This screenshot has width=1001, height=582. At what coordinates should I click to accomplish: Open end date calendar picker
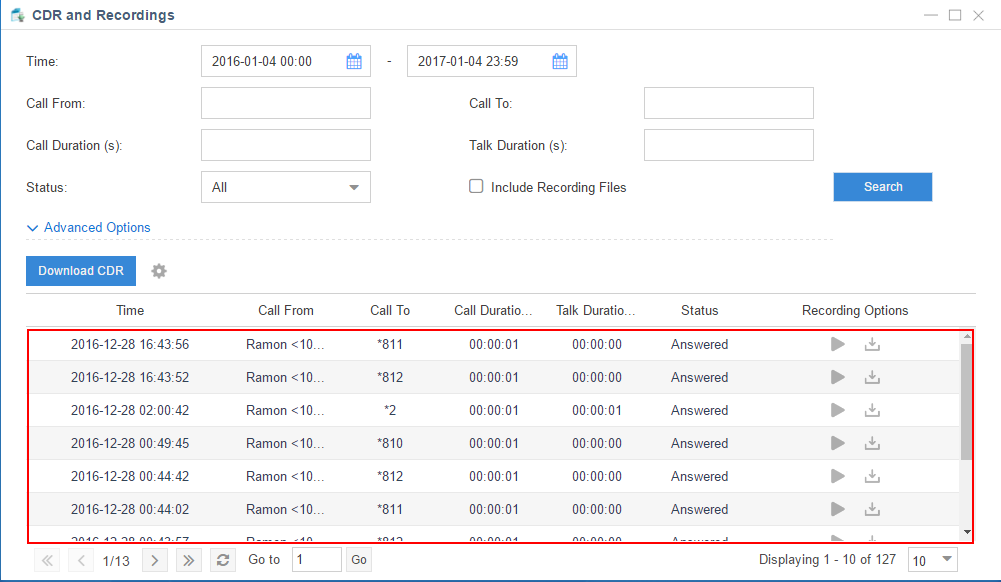tap(560, 61)
